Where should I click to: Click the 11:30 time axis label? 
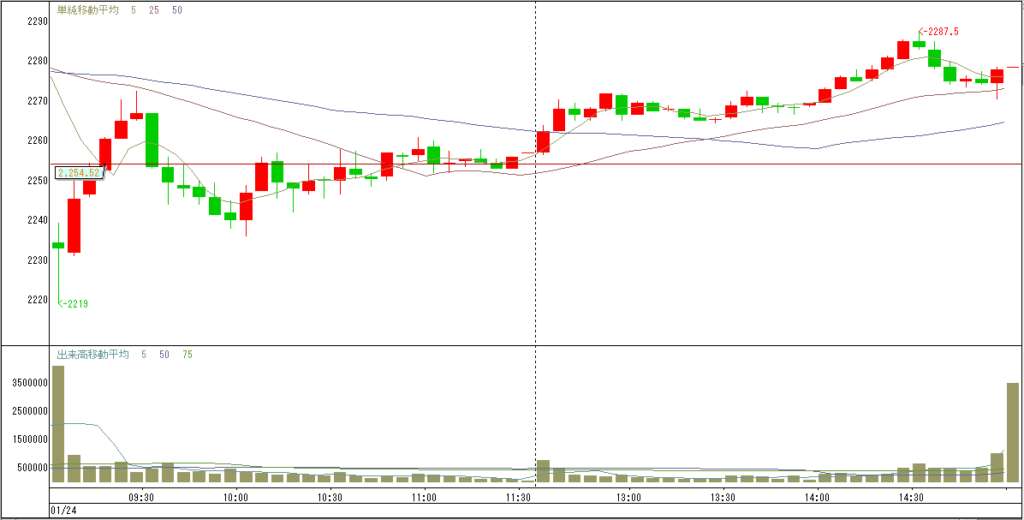(x=519, y=496)
